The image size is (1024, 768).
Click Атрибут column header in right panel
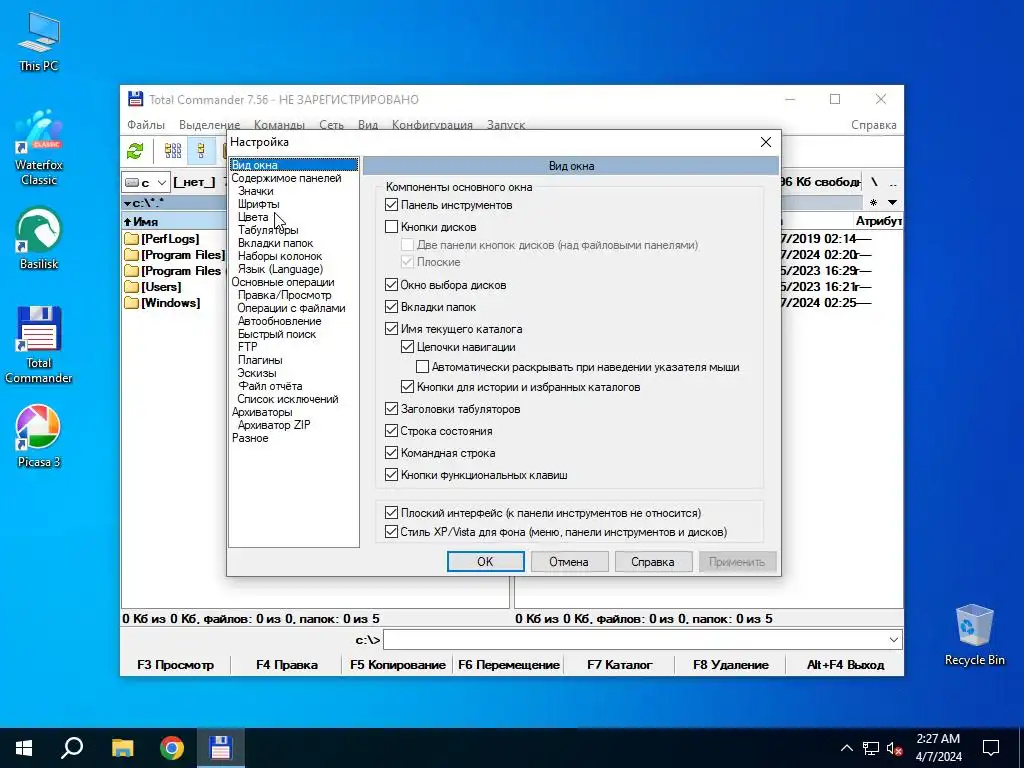pos(878,221)
